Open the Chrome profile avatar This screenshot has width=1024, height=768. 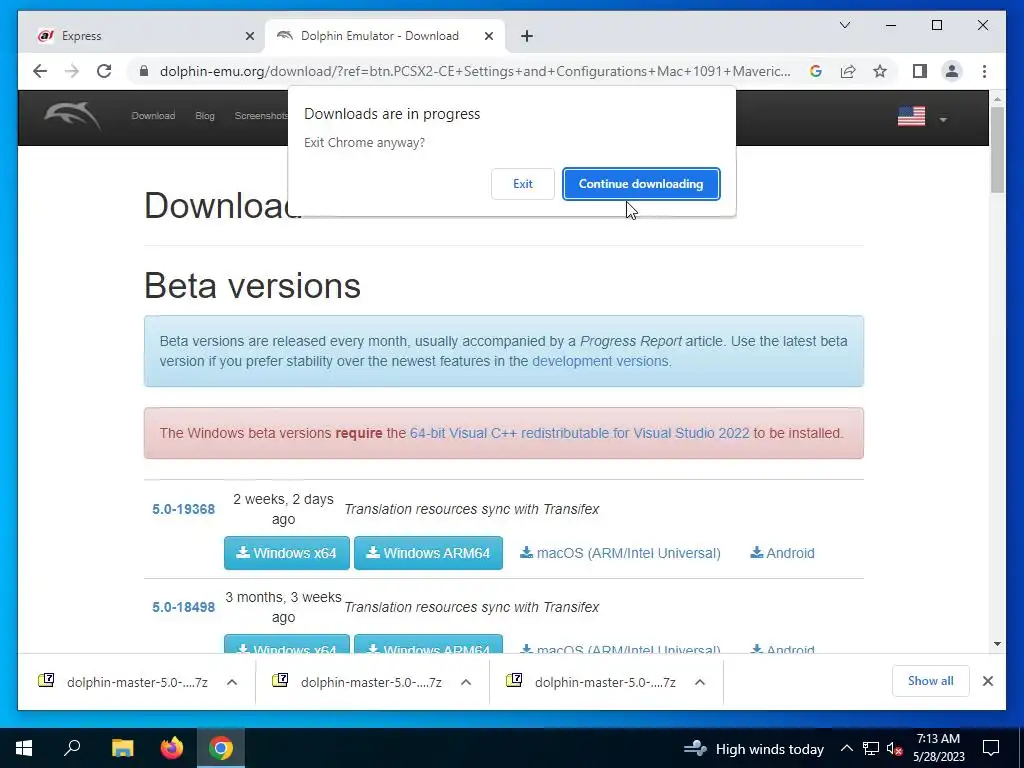click(x=952, y=71)
